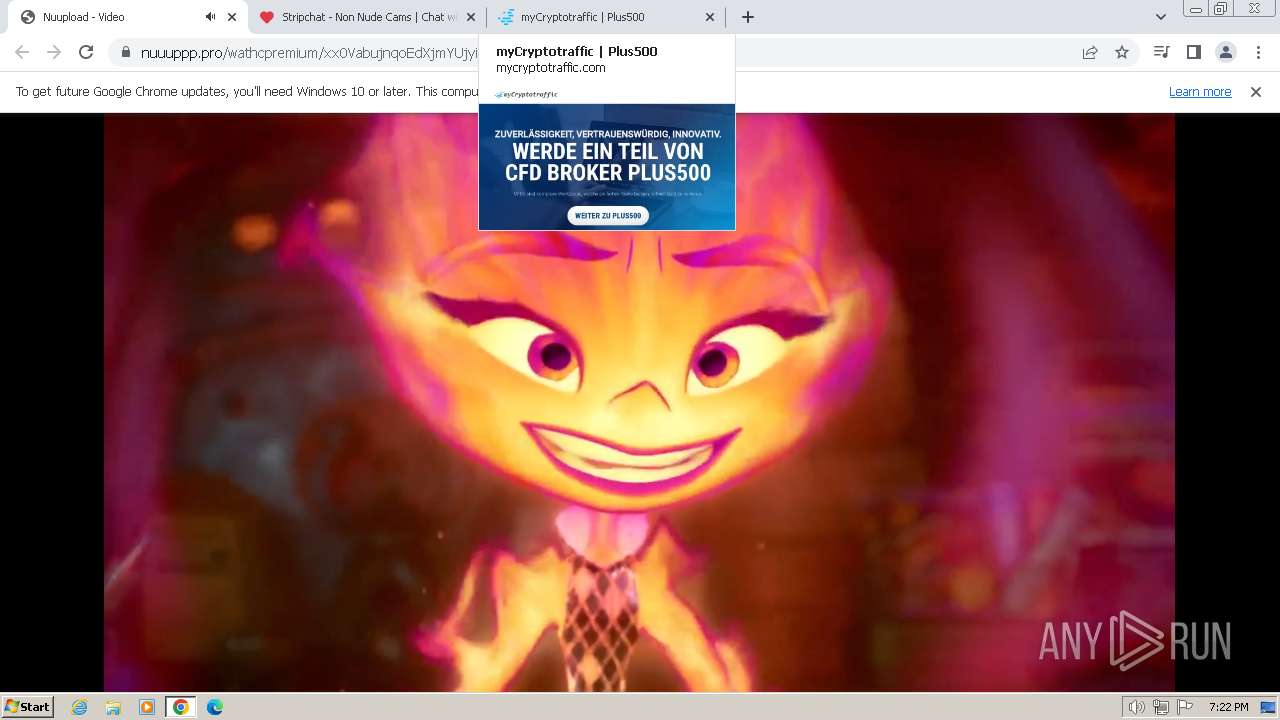This screenshot has width=1280, height=720.
Task: Minimize the Chrome window
Action: coord(1195,9)
